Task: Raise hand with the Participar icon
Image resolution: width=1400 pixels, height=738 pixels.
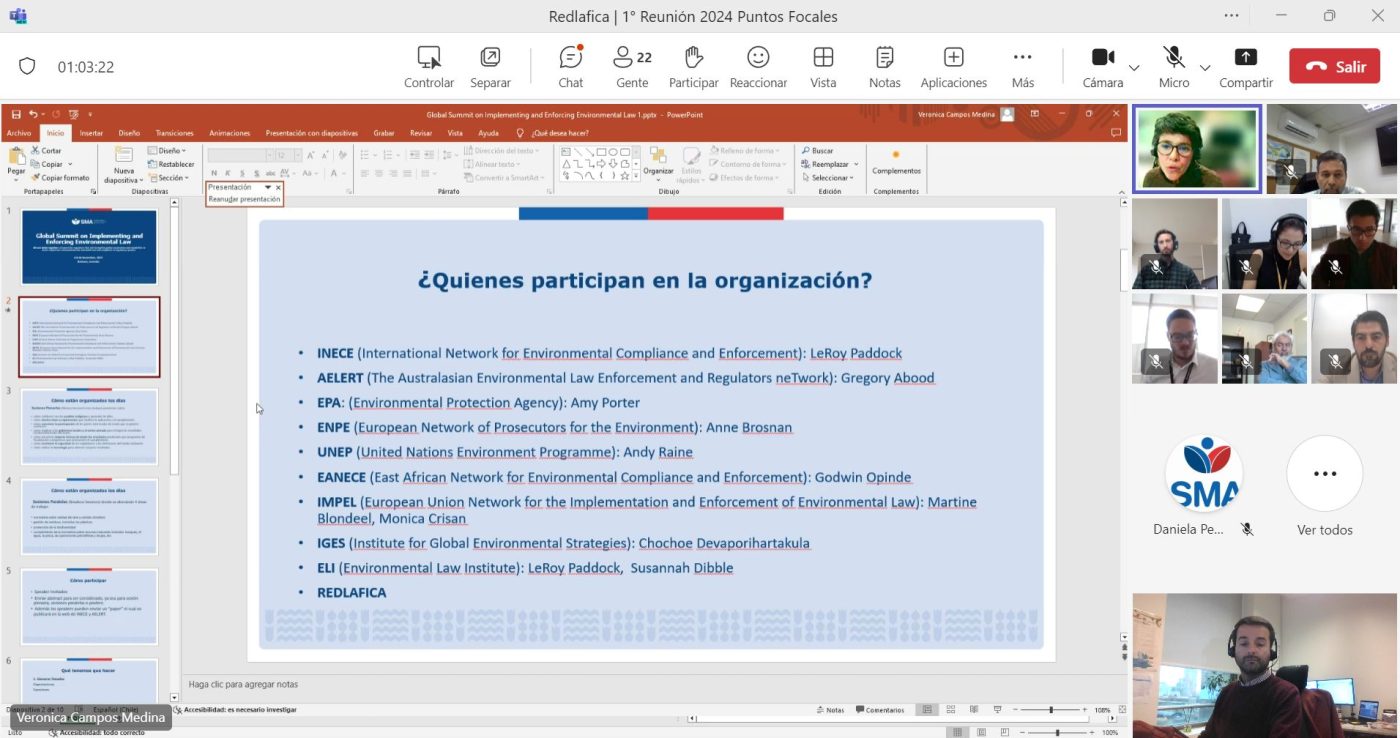Action: 693,66
